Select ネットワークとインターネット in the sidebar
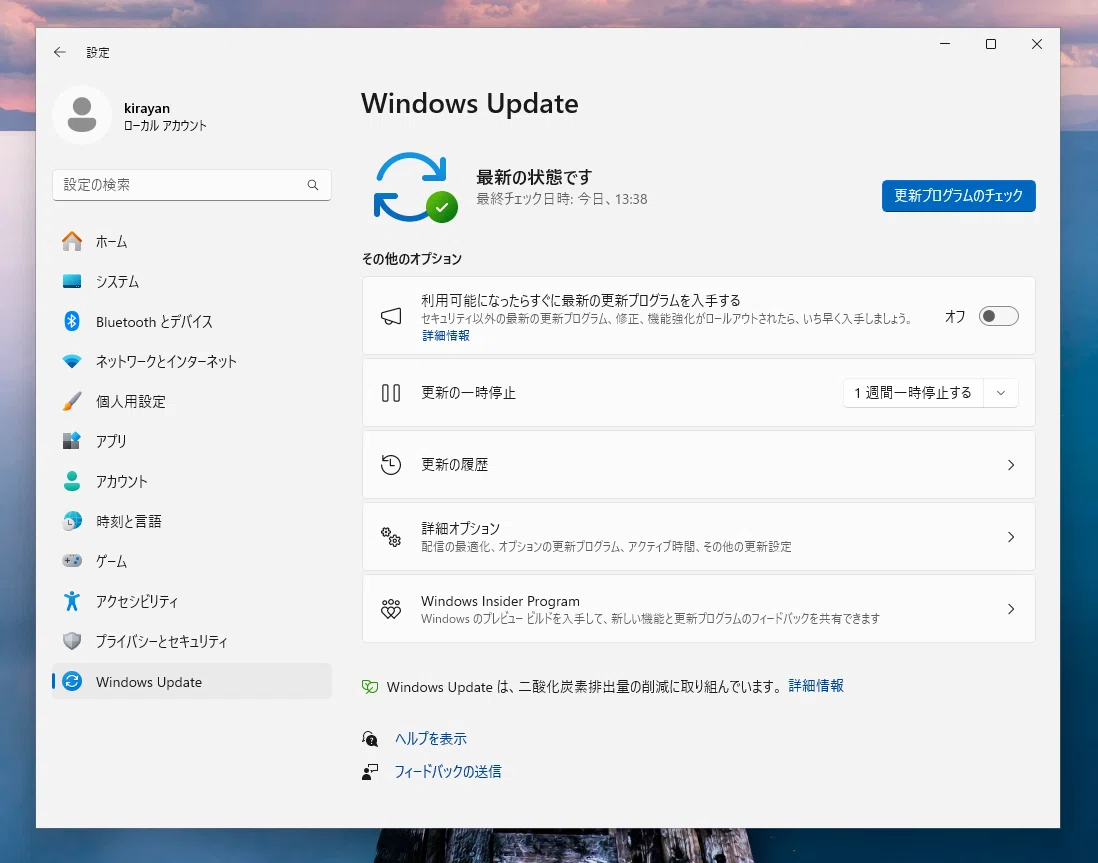Image resolution: width=1098 pixels, height=863 pixels. click(192, 361)
